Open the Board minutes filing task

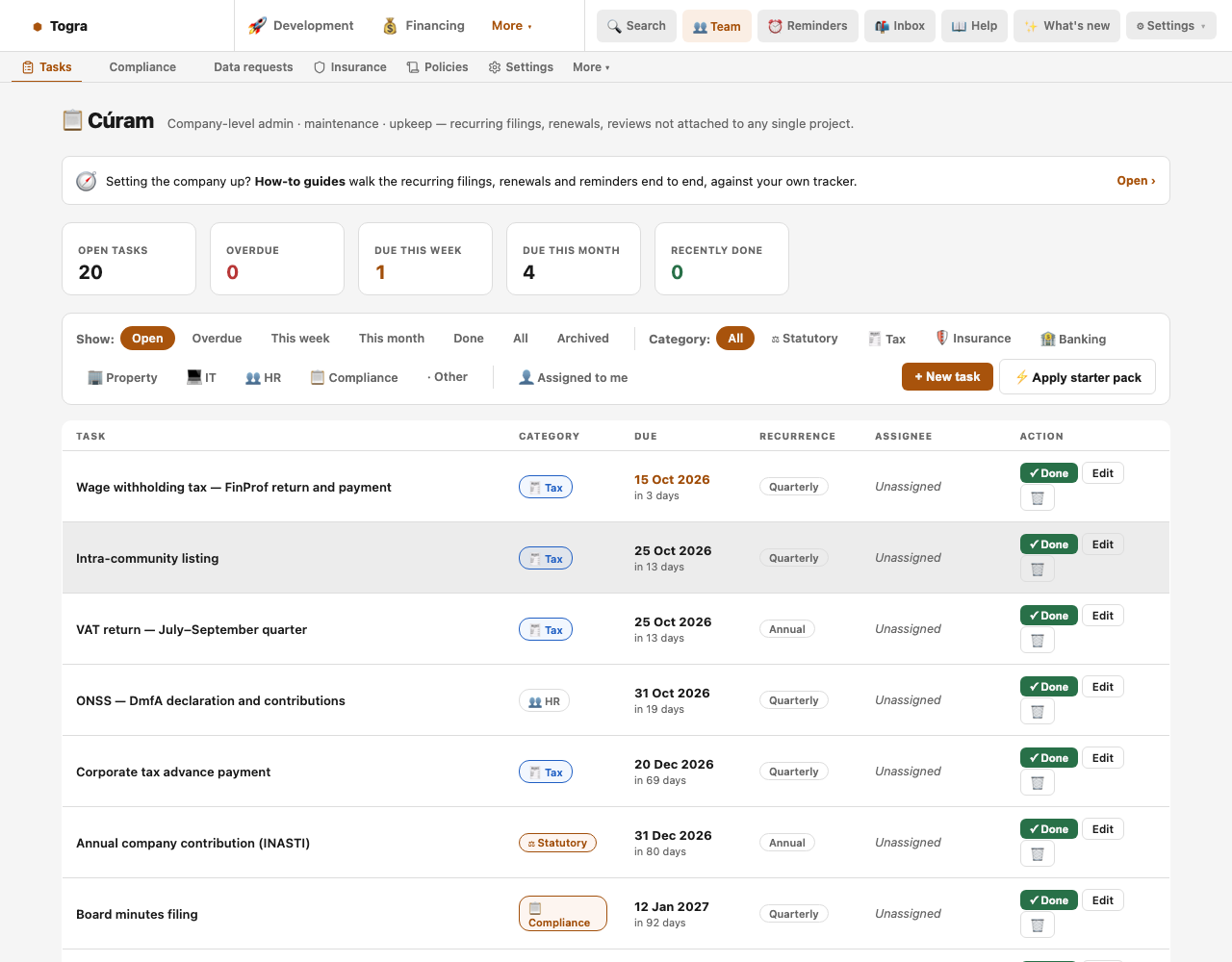click(x=137, y=914)
